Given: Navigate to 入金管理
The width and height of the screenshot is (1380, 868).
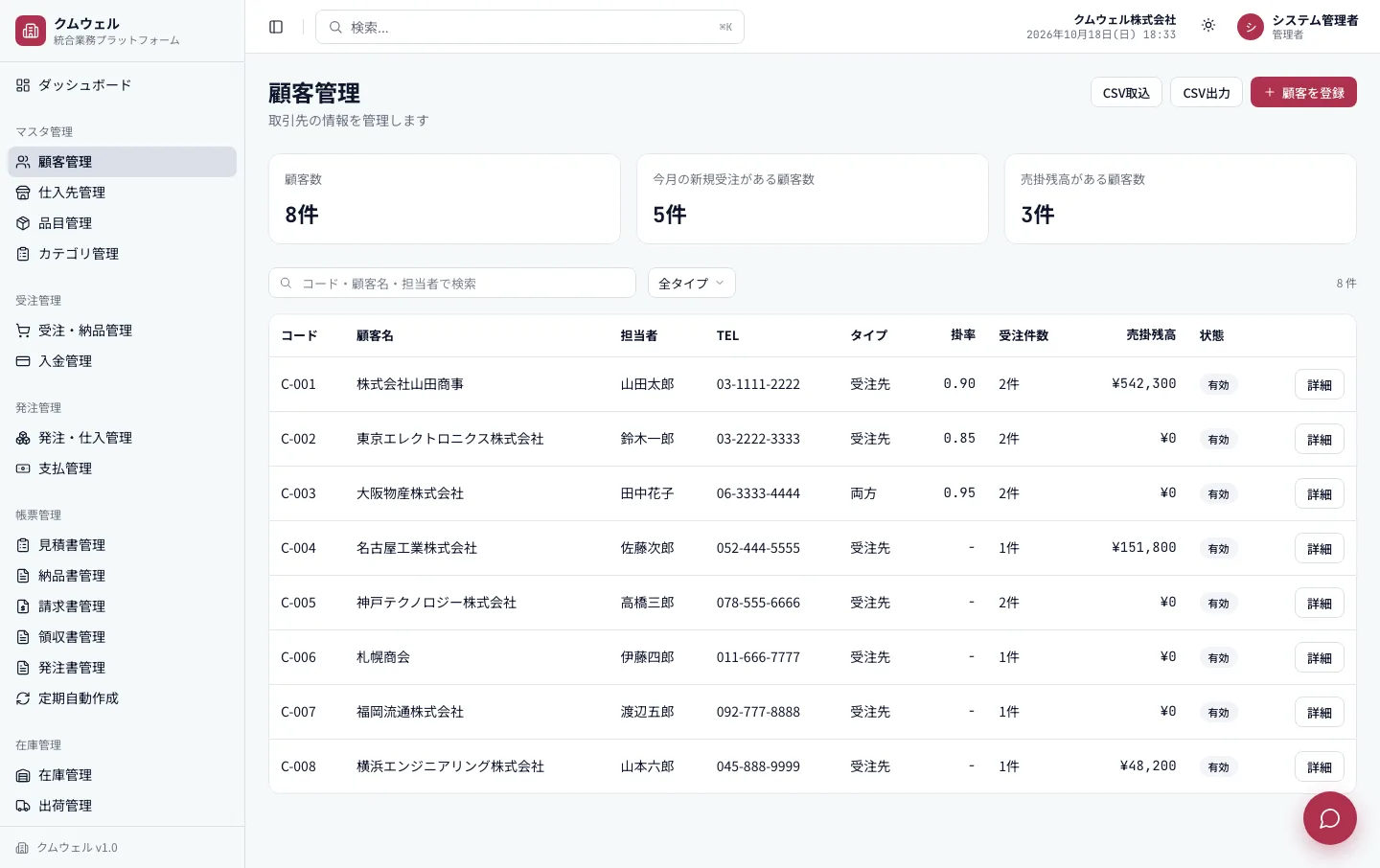Looking at the screenshot, I should (122, 361).
